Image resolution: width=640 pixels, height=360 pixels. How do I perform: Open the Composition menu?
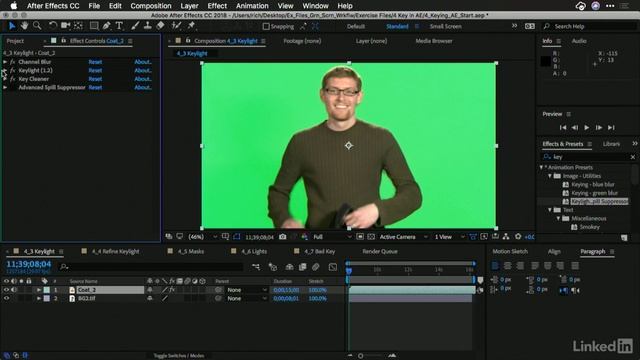pyautogui.click(x=151, y=6)
